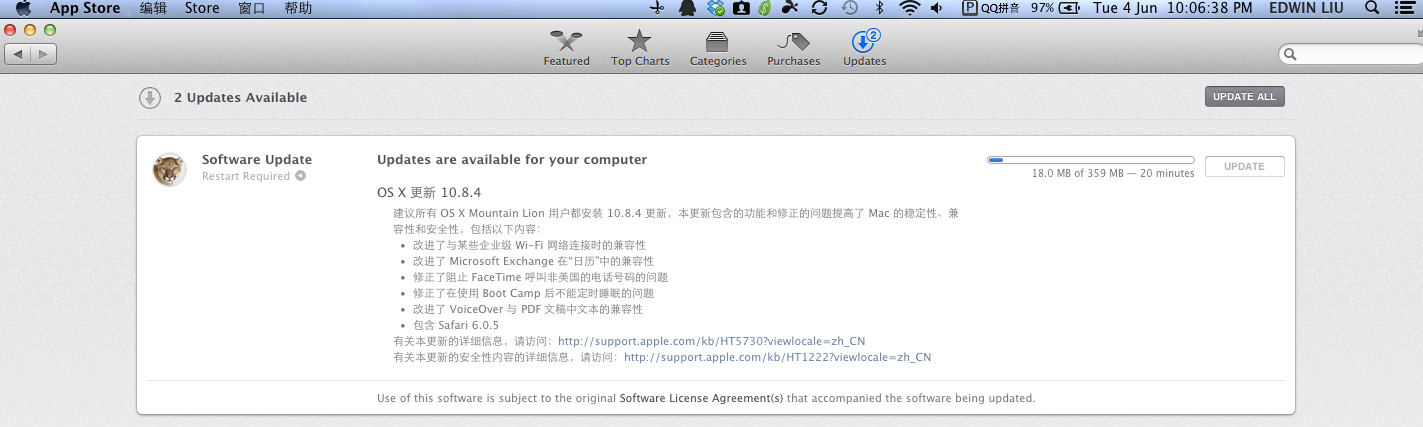This screenshot has height=427, width=1423.
Task: Click the Mountain Lion Software Update icon
Action: tap(169, 169)
